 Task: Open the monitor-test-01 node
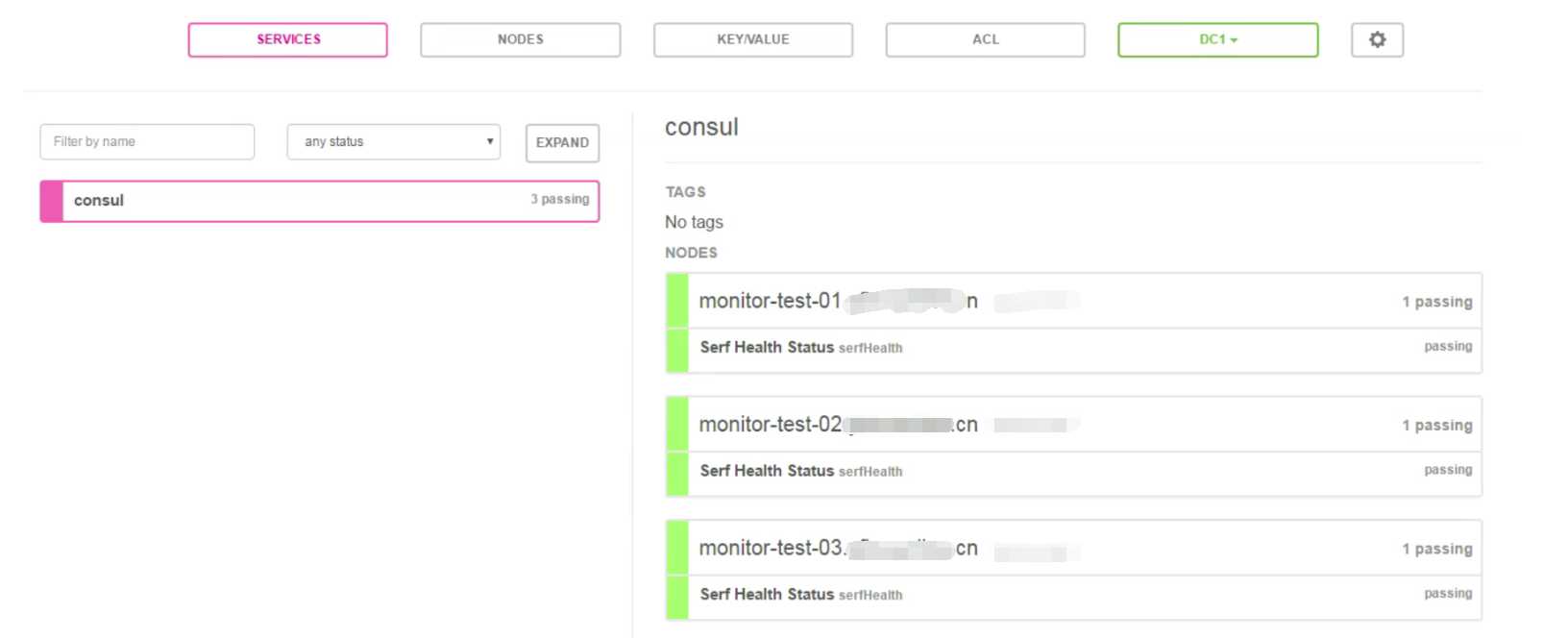(x=771, y=302)
